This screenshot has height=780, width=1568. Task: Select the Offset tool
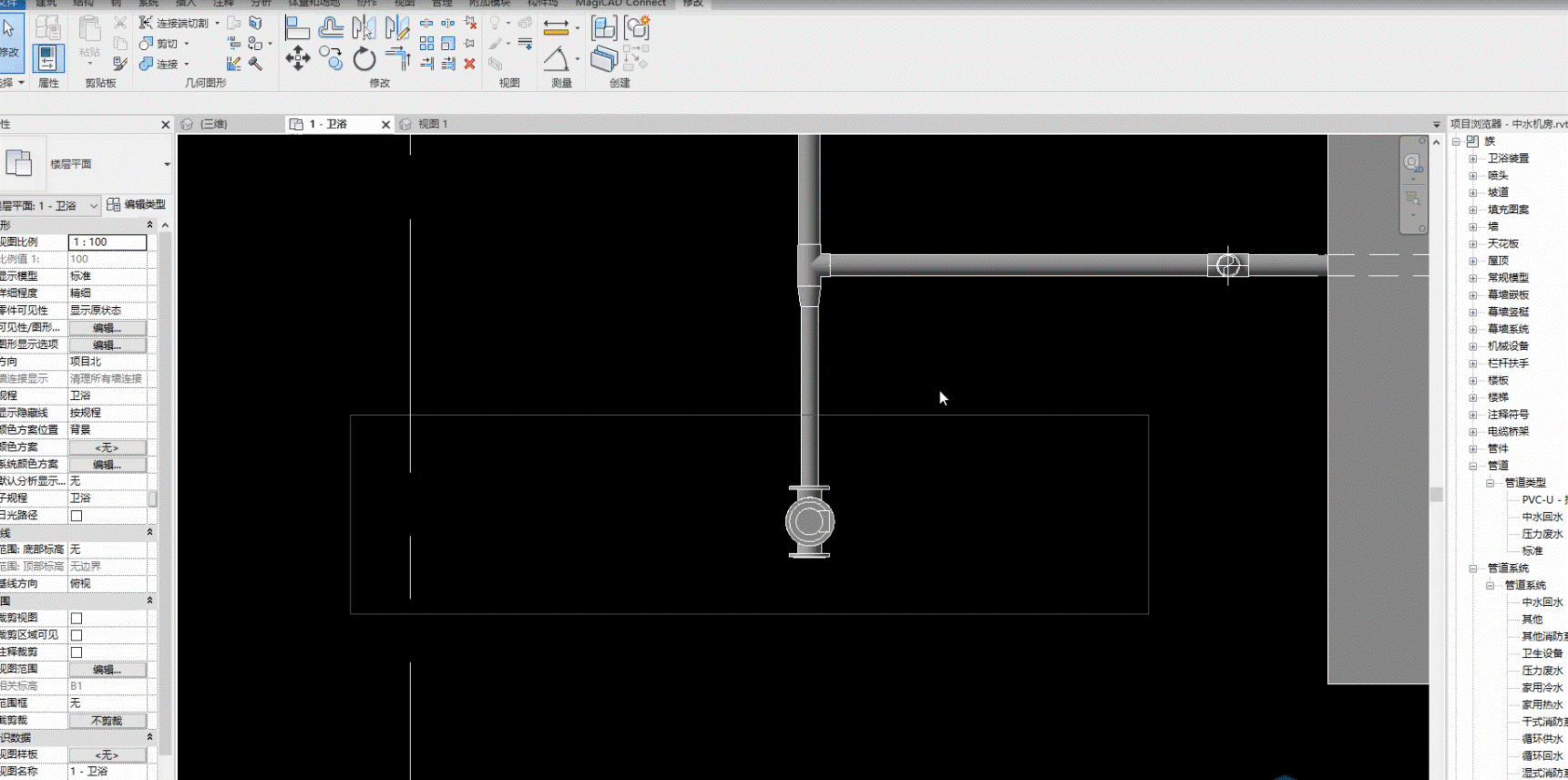point(331,27)
